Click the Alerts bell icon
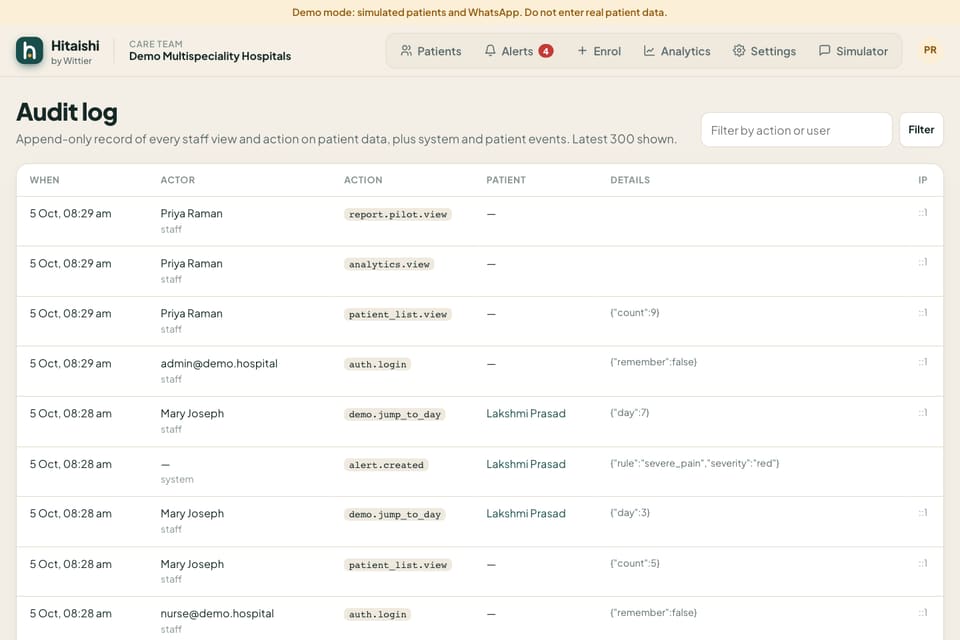This screenshot has width=960, height=640. coord(490,51)
